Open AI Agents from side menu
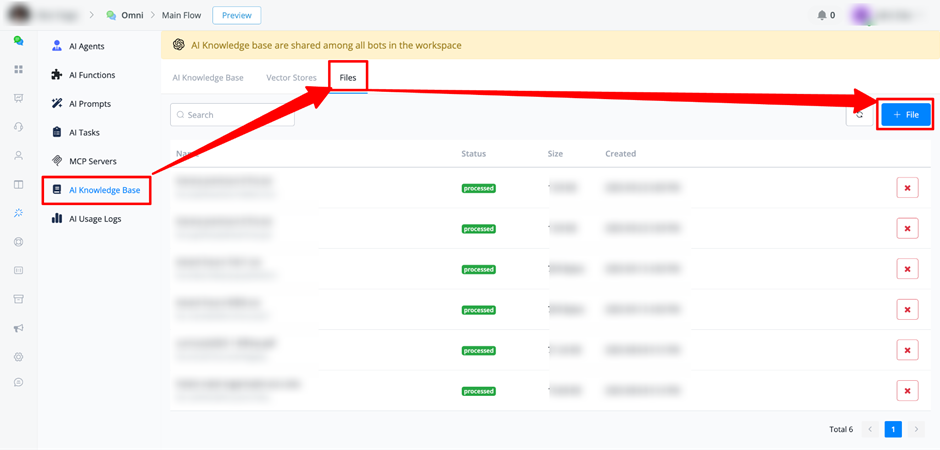The height and width of the screenshot is (450, 940). point(86,46)
